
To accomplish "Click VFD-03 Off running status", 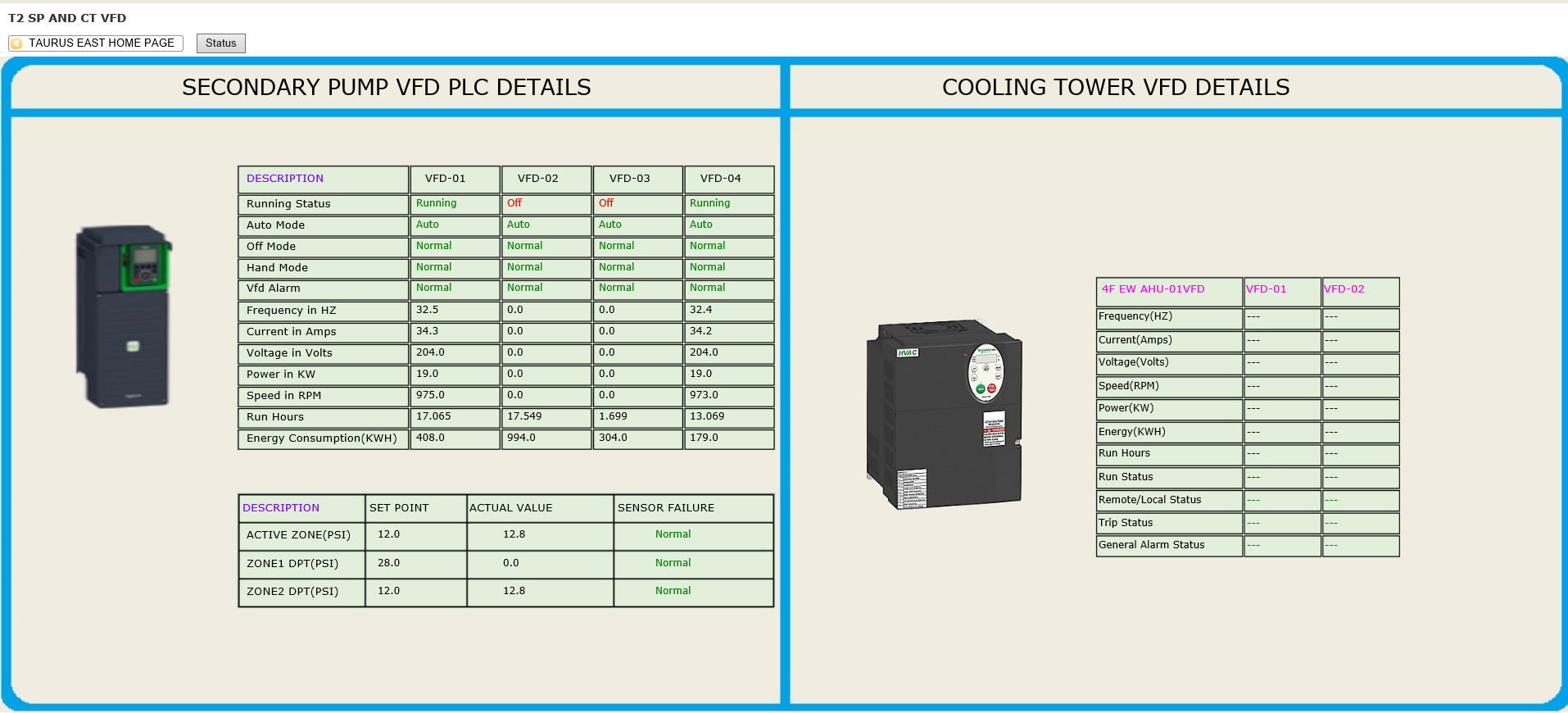I will click(606, 203).
